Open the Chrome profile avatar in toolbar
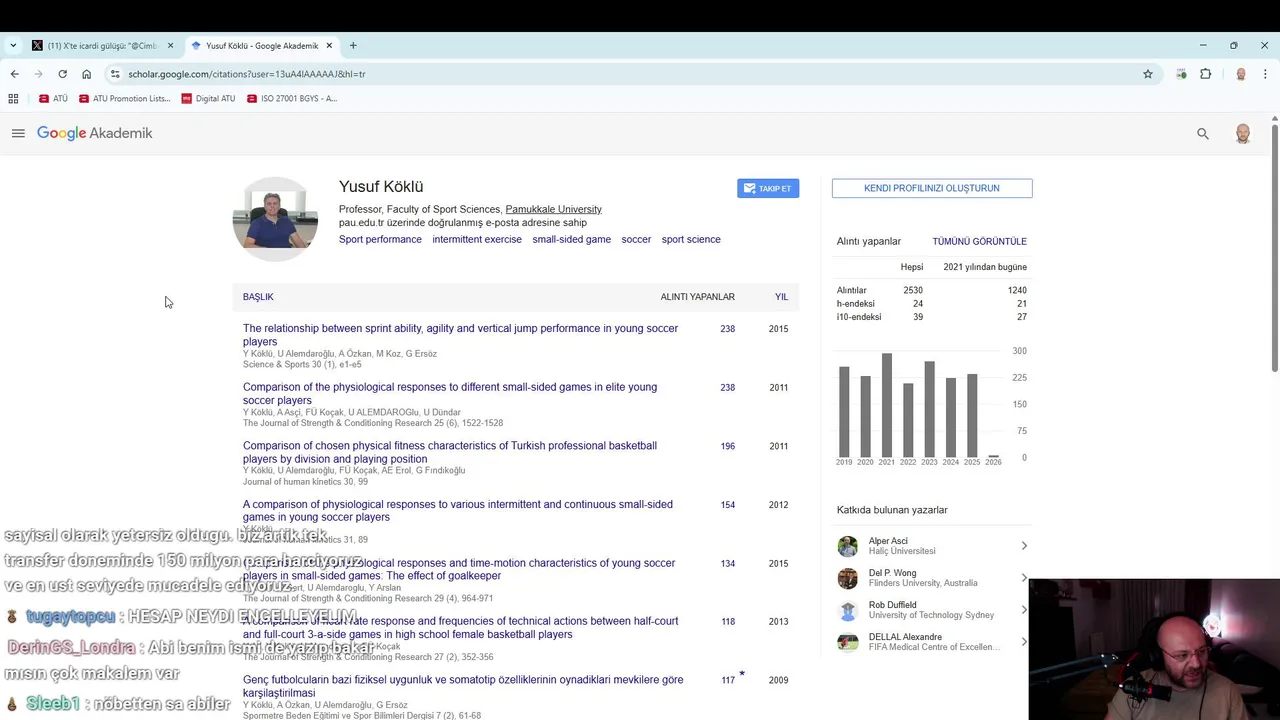Image resolution: width=1280 pixels, height=720 pixels. (x=1241, y=74)
